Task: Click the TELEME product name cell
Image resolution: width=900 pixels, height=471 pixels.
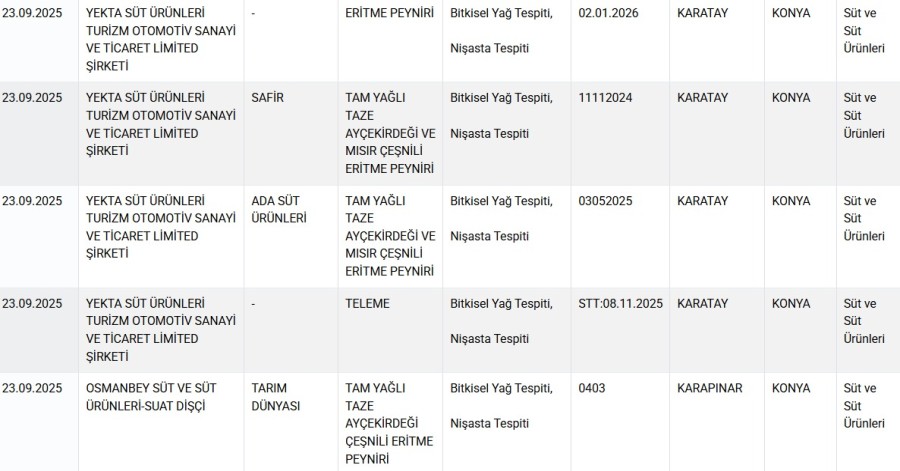Action: (x=367, y=303)
